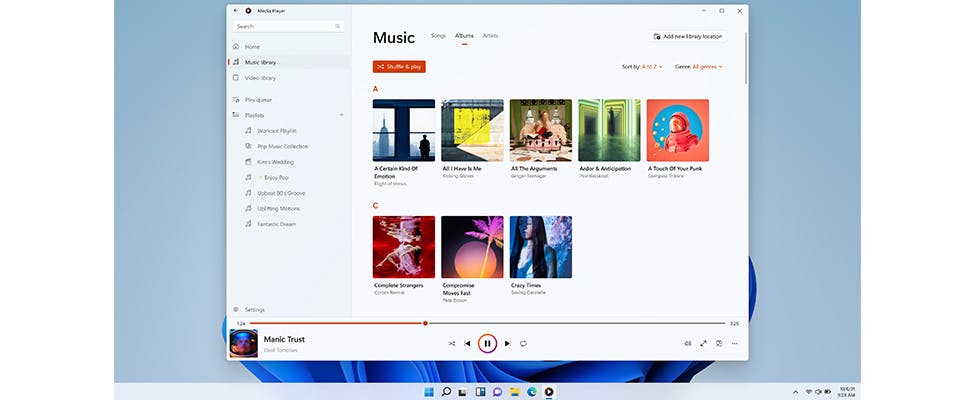Open album A Touch Of Your Punk
Viewport: 970px width, 400px height.
(677, 130)
